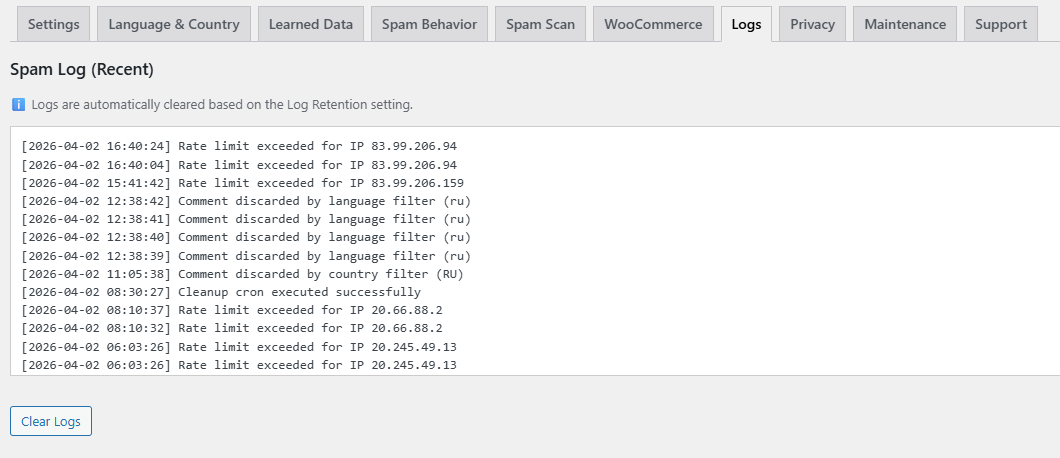This screenshot has height=458, width=1060.
Task: Open the Learned Data tab
Action: coord(310,24)
